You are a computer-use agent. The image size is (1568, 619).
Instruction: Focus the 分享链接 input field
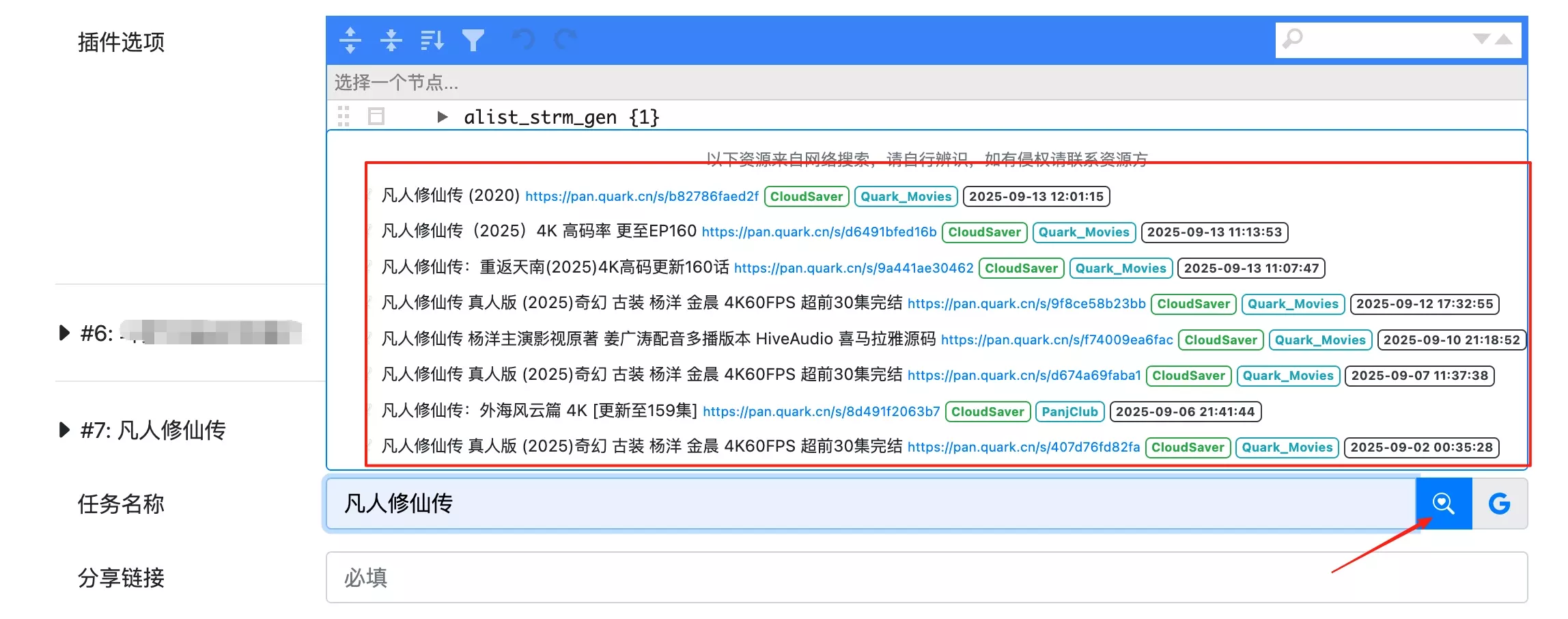[x=927, y=577]
